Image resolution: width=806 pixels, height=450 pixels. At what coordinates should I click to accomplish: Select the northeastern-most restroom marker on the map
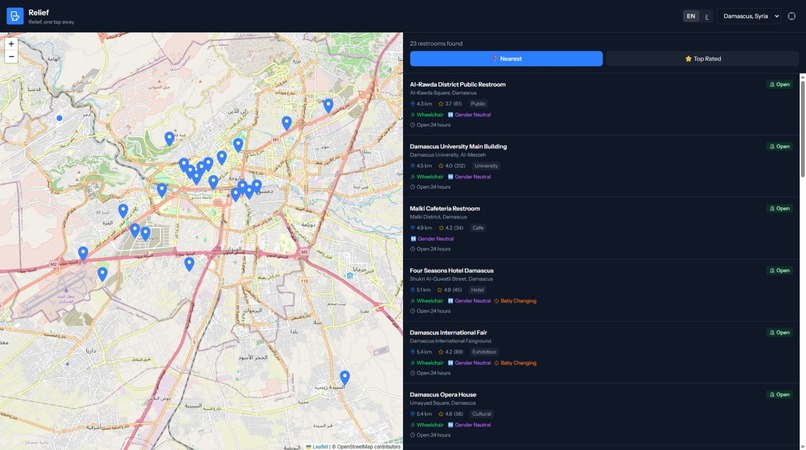pyautogui.click(x=328, y=106)
